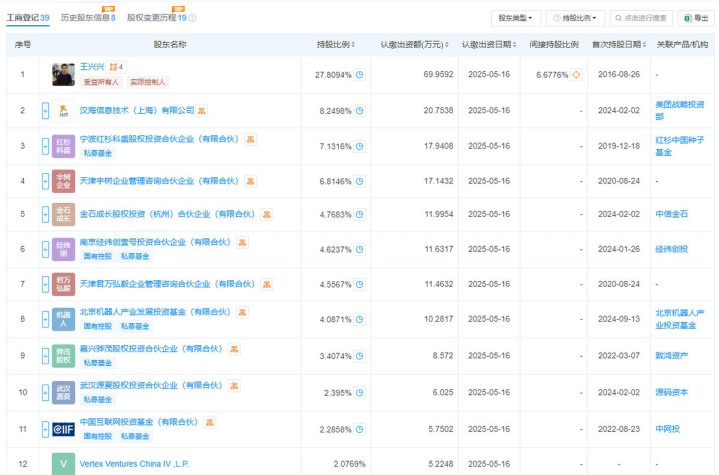The height and width of the screenshot is (475, 719).
Task: Click equity structure icon after 嘉兴骅茂
Action: [x=234, y=349]
